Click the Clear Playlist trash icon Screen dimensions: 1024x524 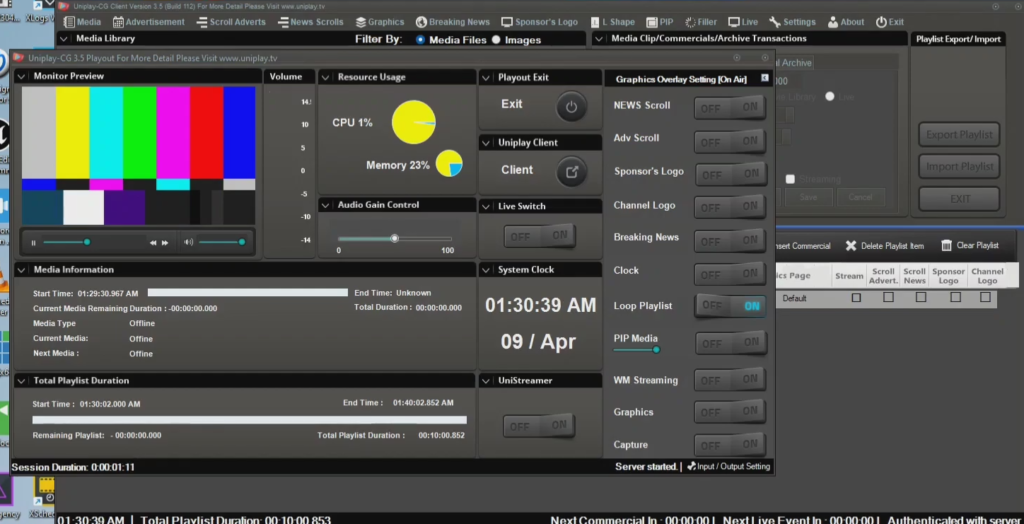pyautogui.click(x=946, y=246)
